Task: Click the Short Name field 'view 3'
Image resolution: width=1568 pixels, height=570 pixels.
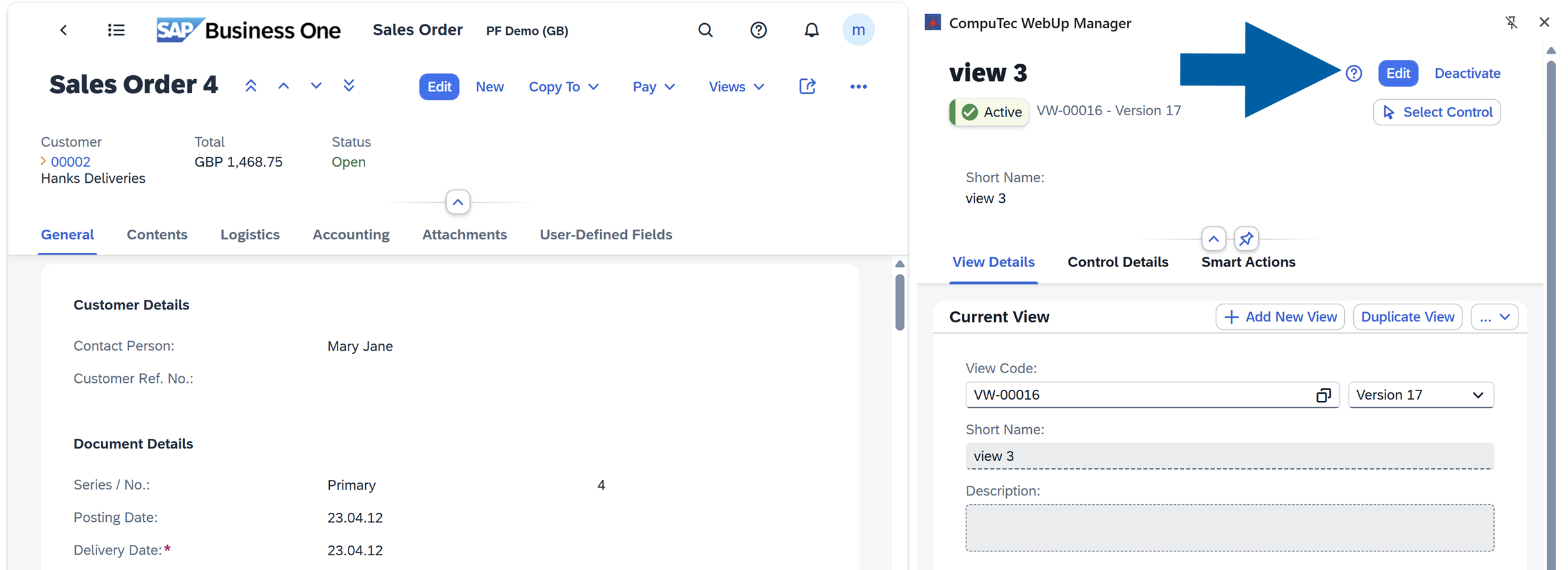Action: [1229, 456]
